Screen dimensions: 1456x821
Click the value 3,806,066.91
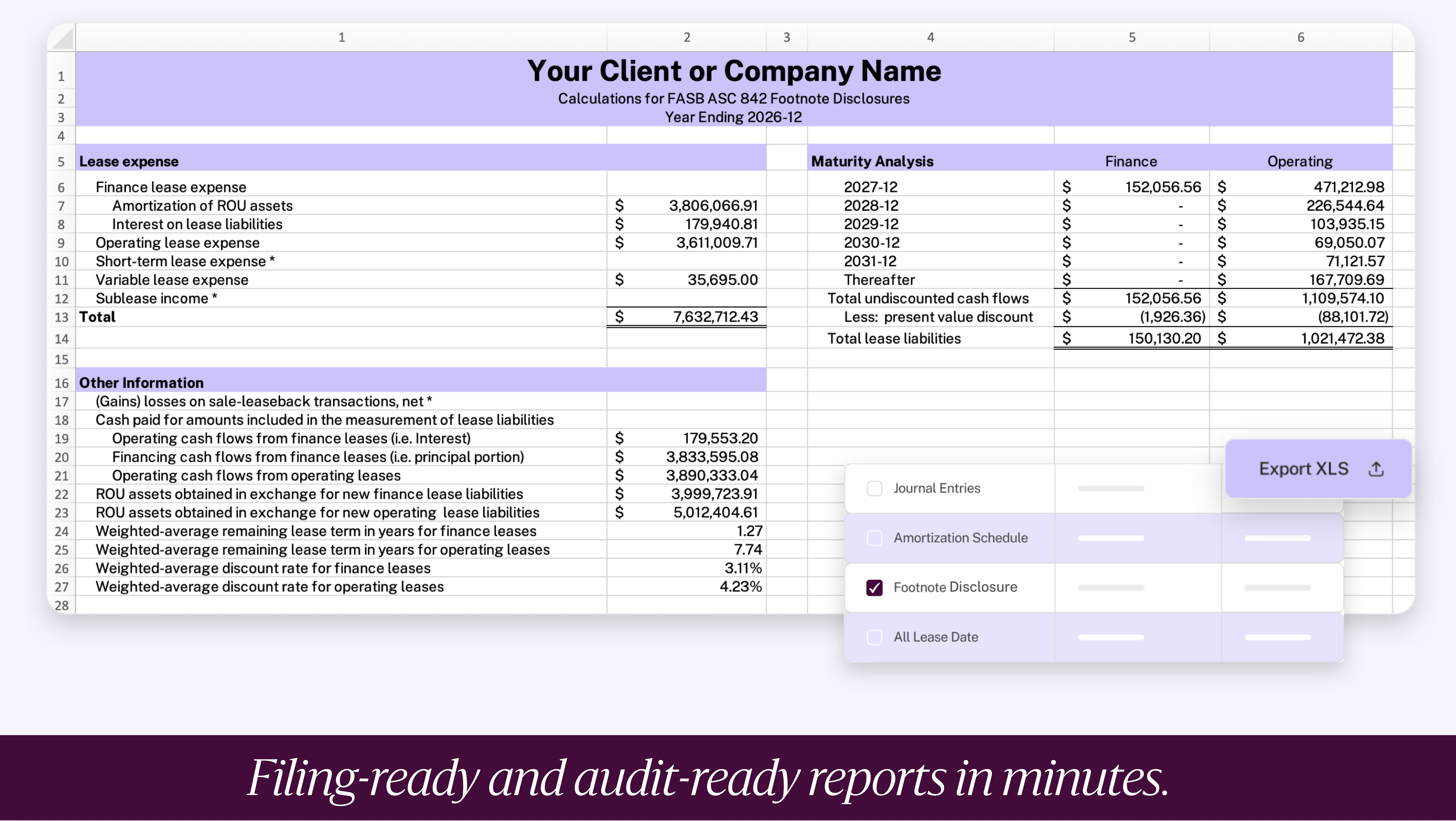pyautogui.click(x=713, y=206)
